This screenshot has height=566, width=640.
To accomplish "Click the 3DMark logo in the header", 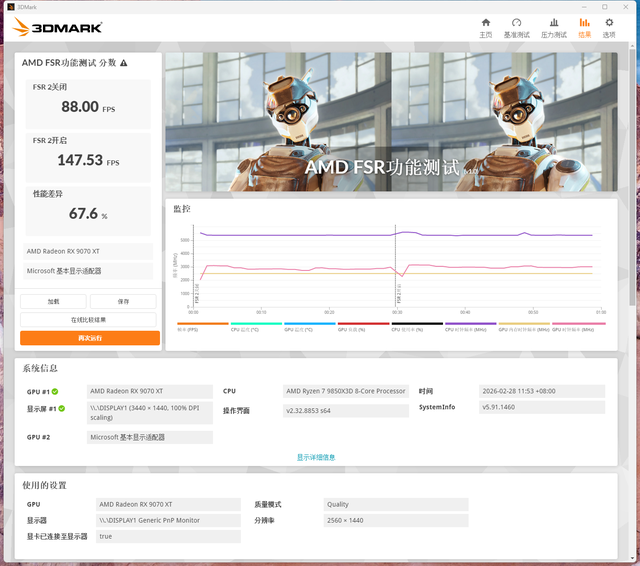I will (58, 27).
